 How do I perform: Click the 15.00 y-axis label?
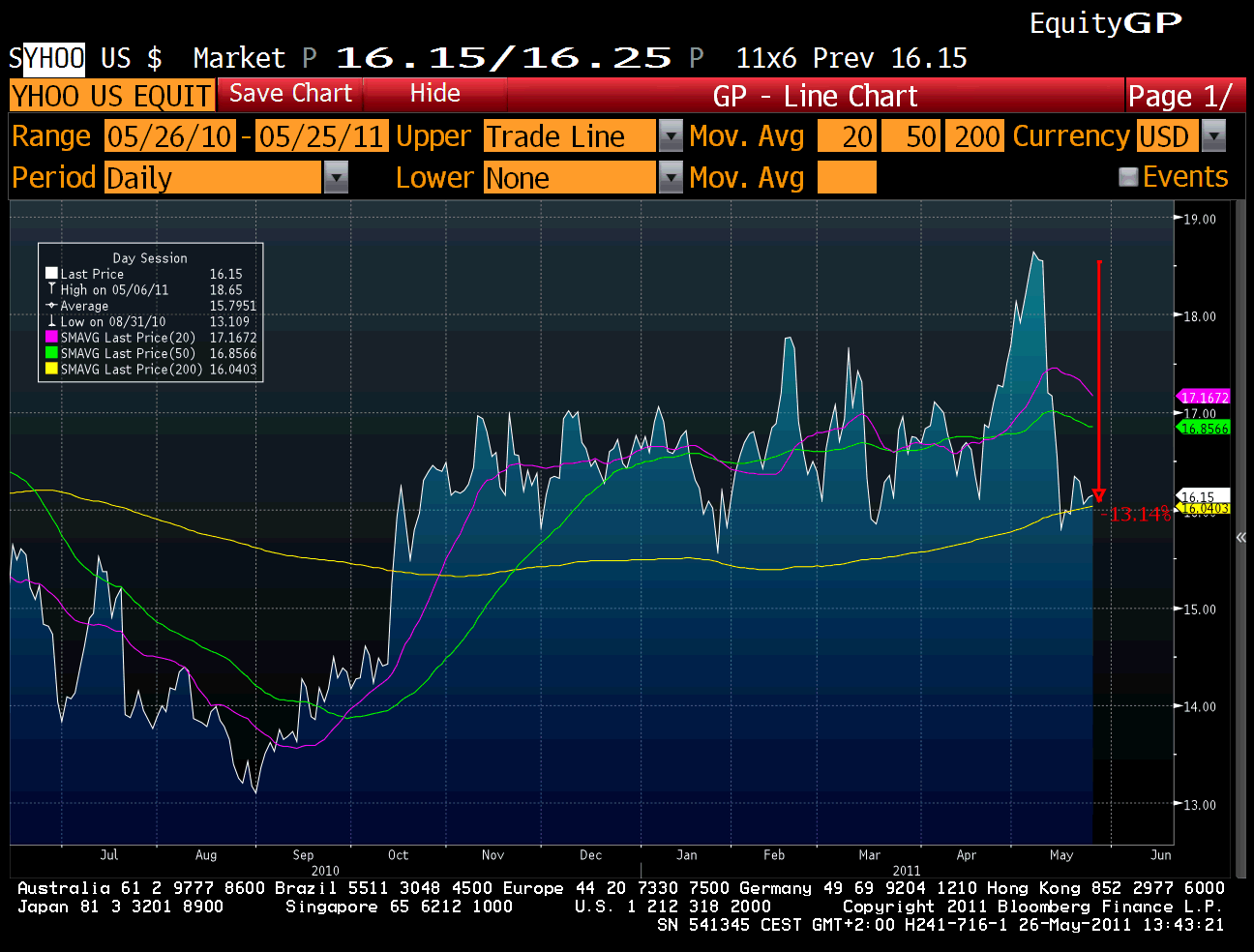pyautogui.click(x=1200, y=610)
